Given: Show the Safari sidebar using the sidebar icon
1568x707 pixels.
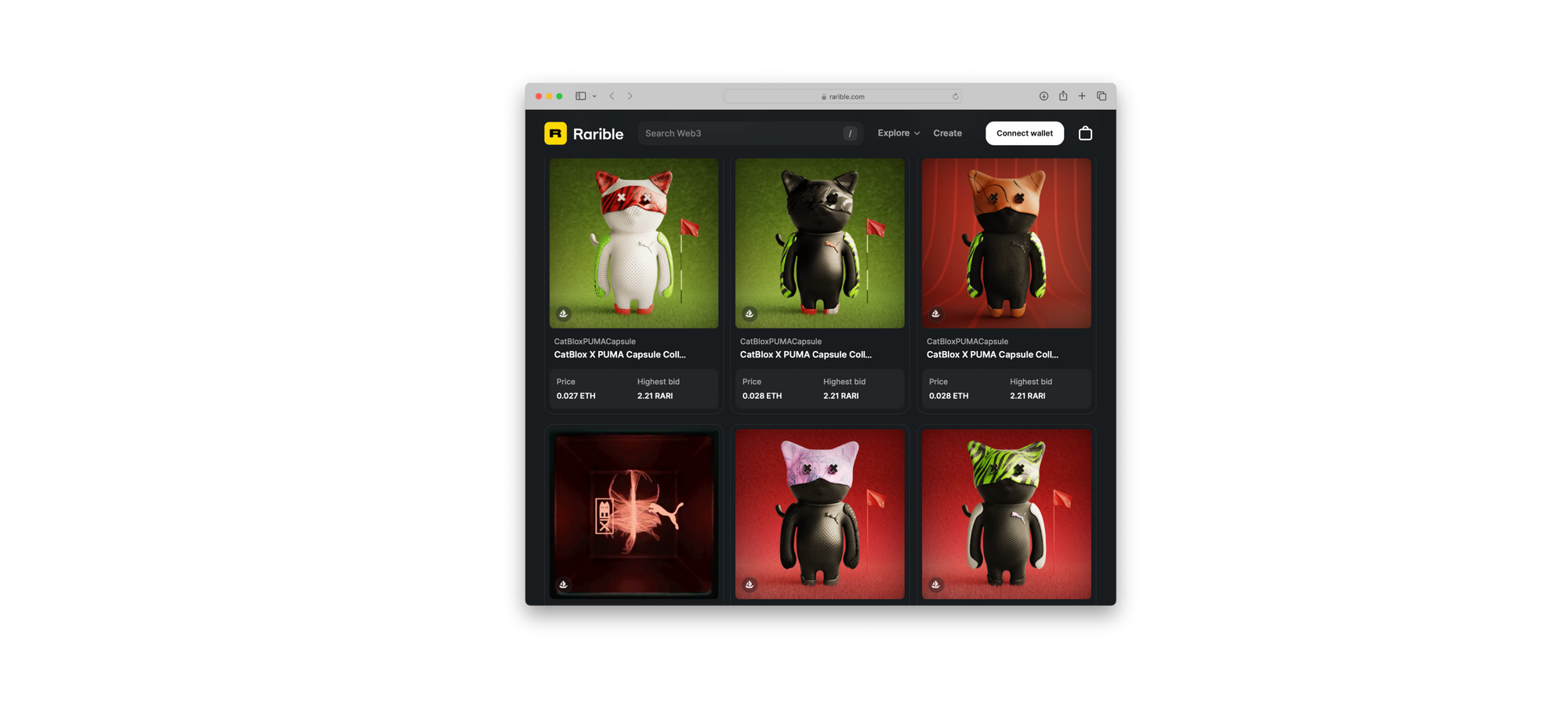Looking at the screenshot, I should (581, 96).
